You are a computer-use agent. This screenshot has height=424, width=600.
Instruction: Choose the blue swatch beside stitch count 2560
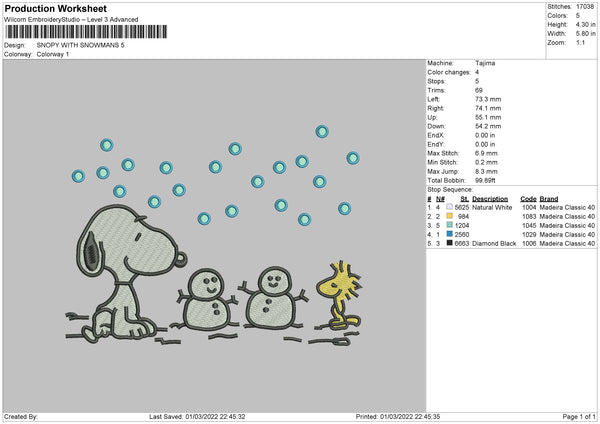(450, 234)
